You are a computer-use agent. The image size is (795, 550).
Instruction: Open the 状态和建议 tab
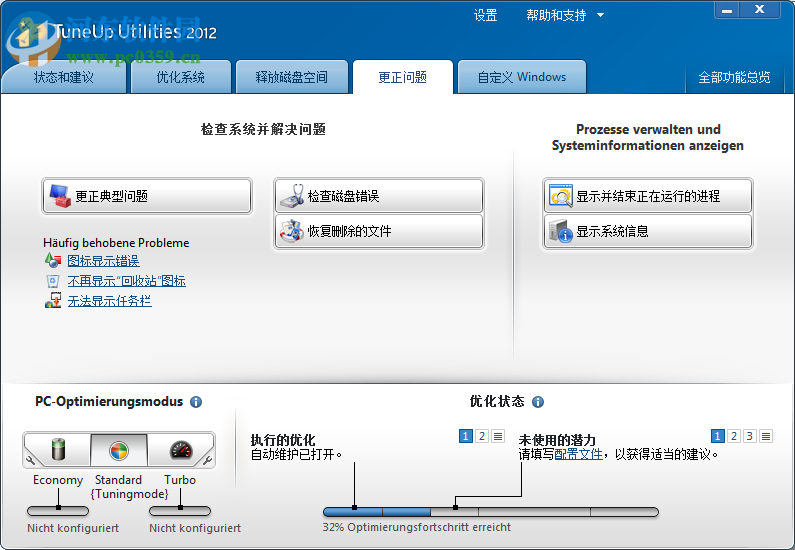coord(63,77)
